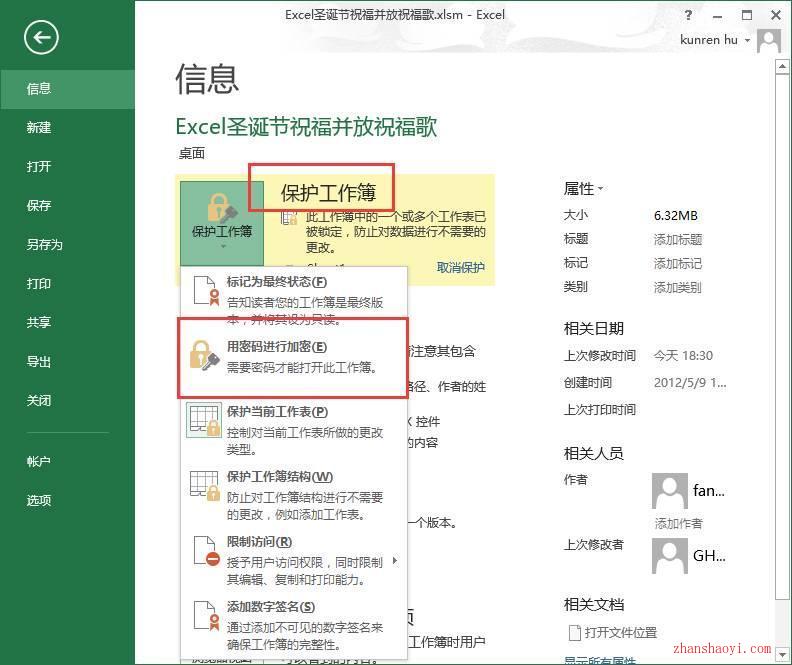Click the Protect Current Sheet grid-lock icon

204,420
